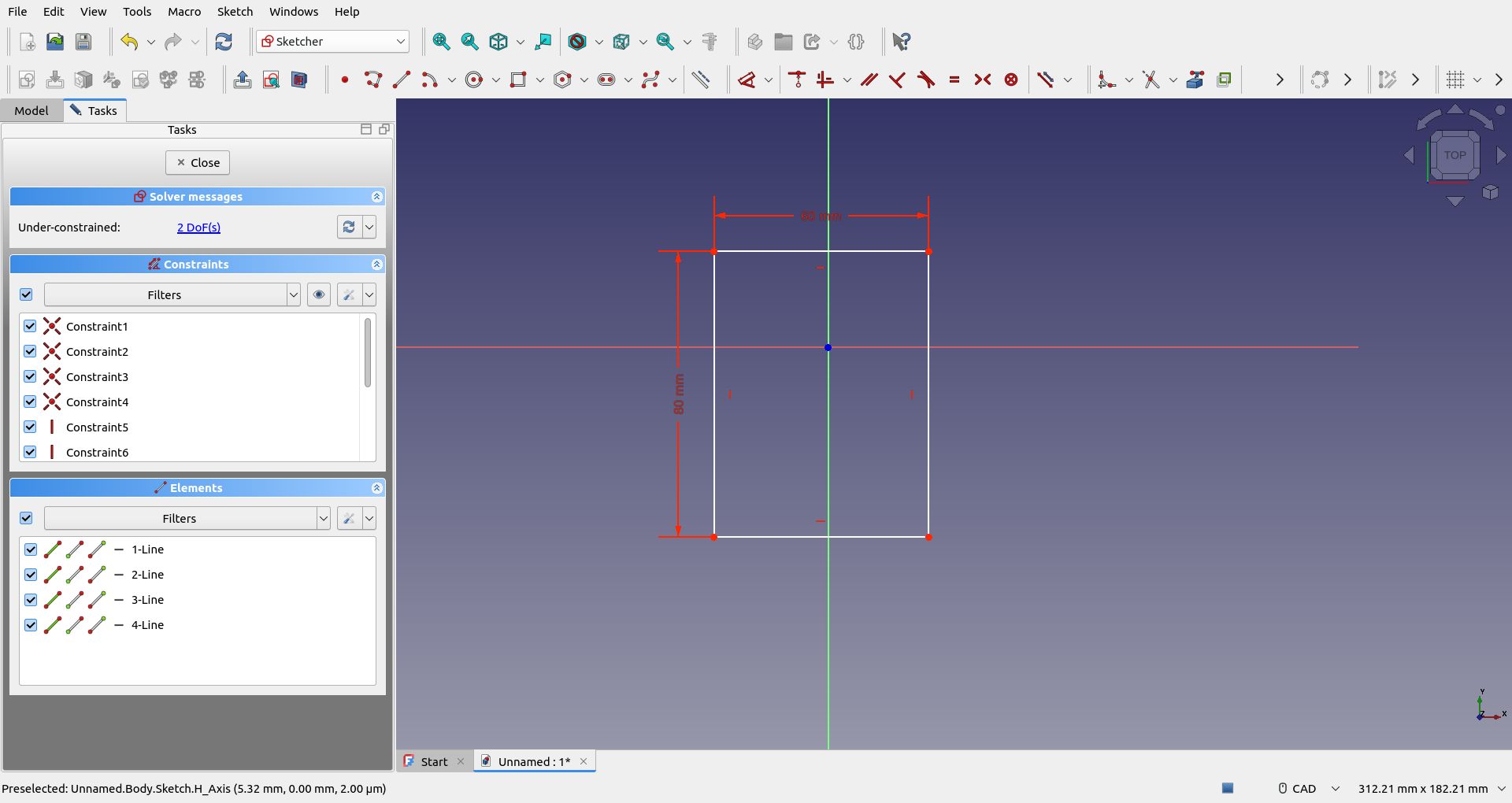
Task: Select the Rectangle tool
Action: point(518,80)
